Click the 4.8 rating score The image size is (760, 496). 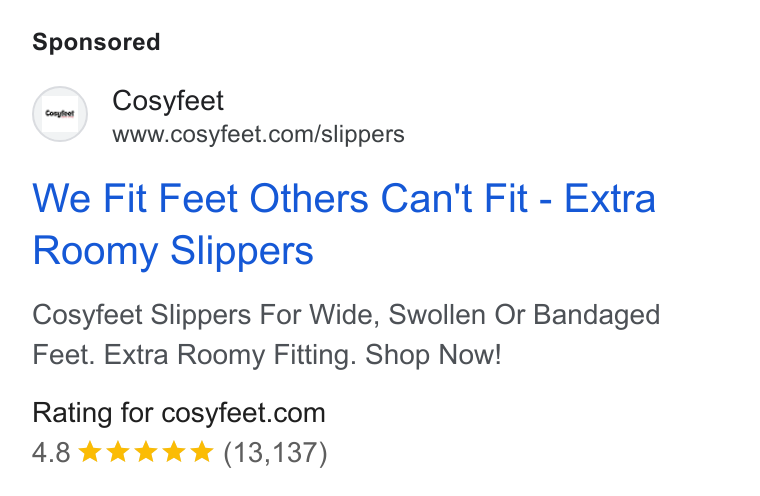tap(51, 452)
